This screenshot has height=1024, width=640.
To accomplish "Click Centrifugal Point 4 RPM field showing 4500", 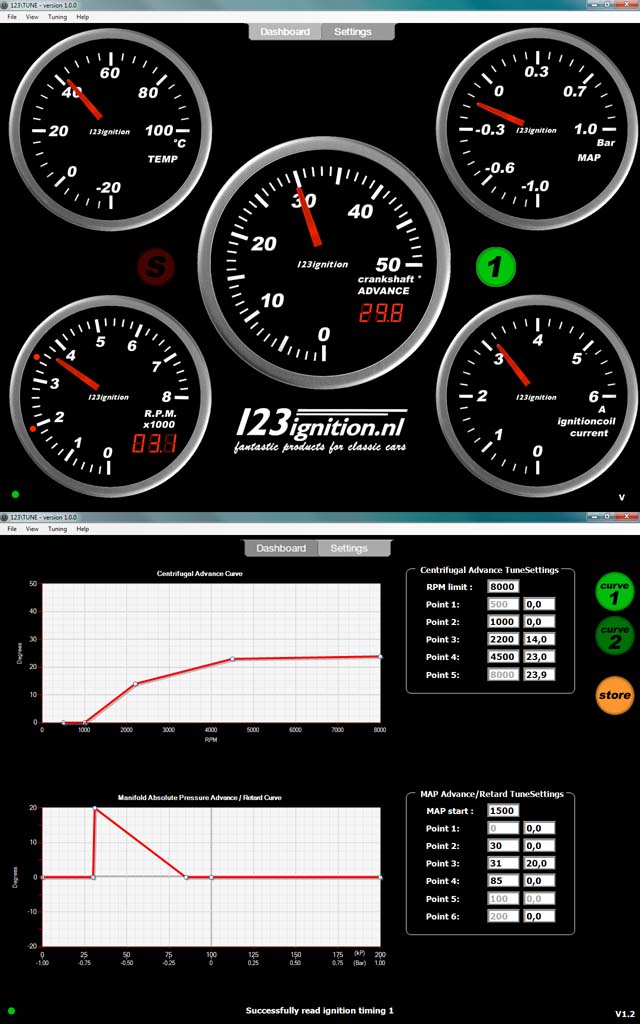I will click(504, 657).
